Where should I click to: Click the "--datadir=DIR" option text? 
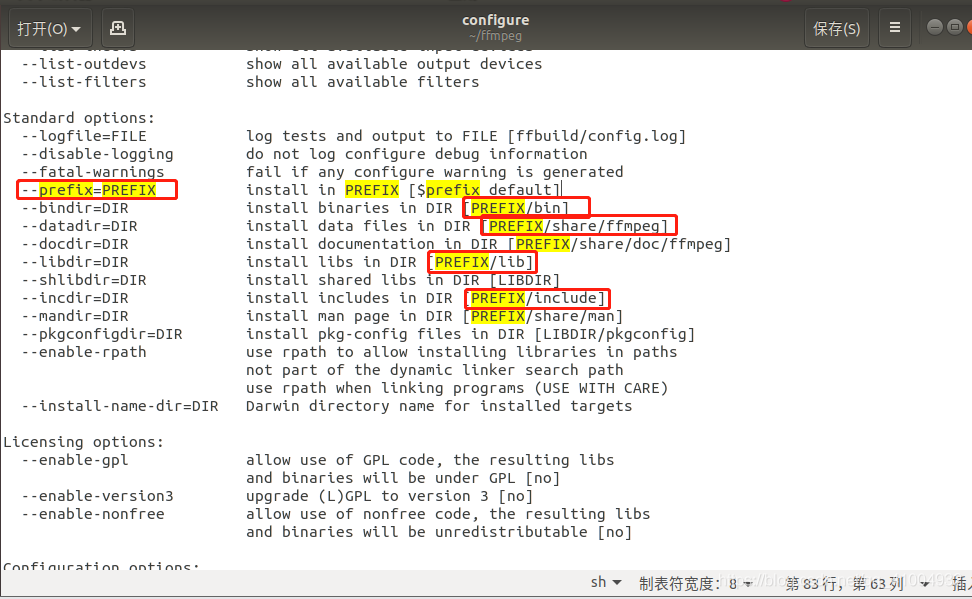[79, 226]
